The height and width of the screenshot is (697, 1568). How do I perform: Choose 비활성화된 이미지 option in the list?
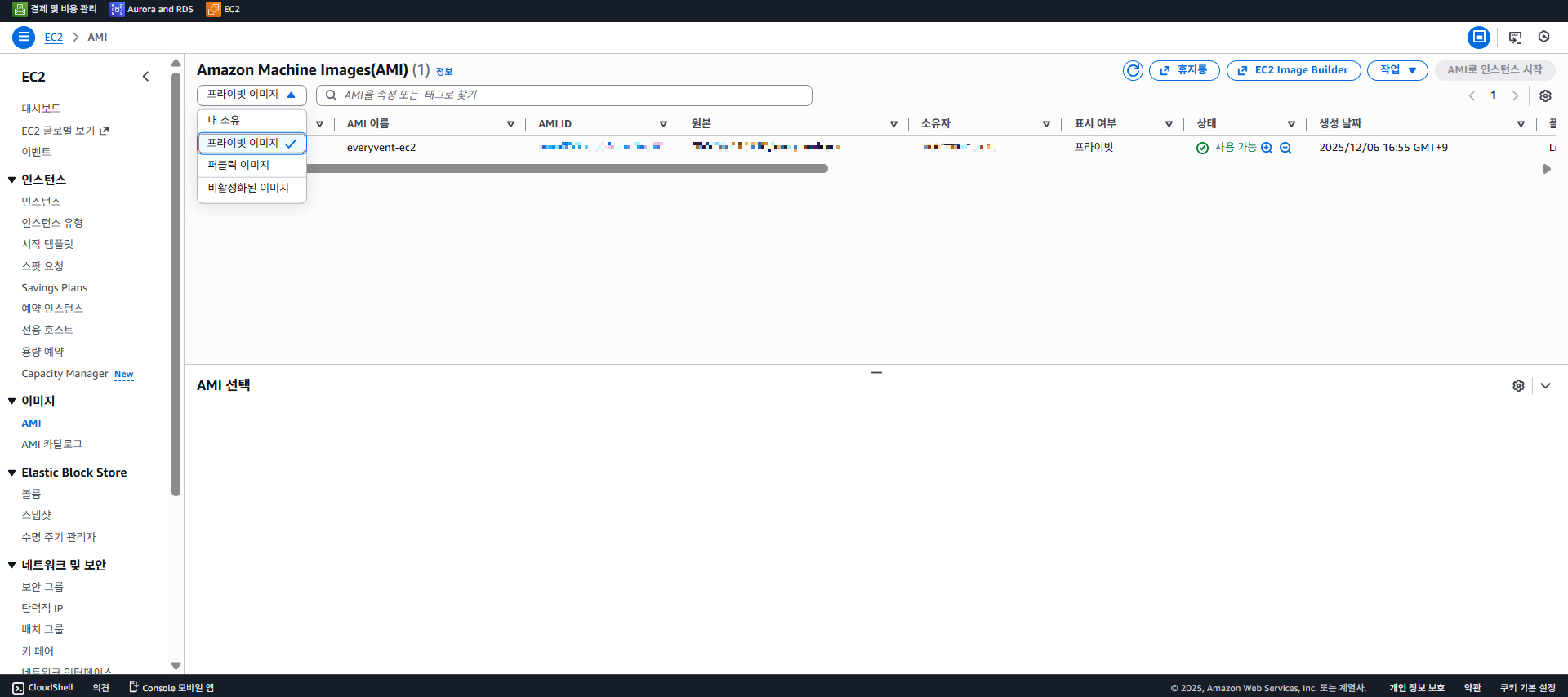(x=252, y=188)
